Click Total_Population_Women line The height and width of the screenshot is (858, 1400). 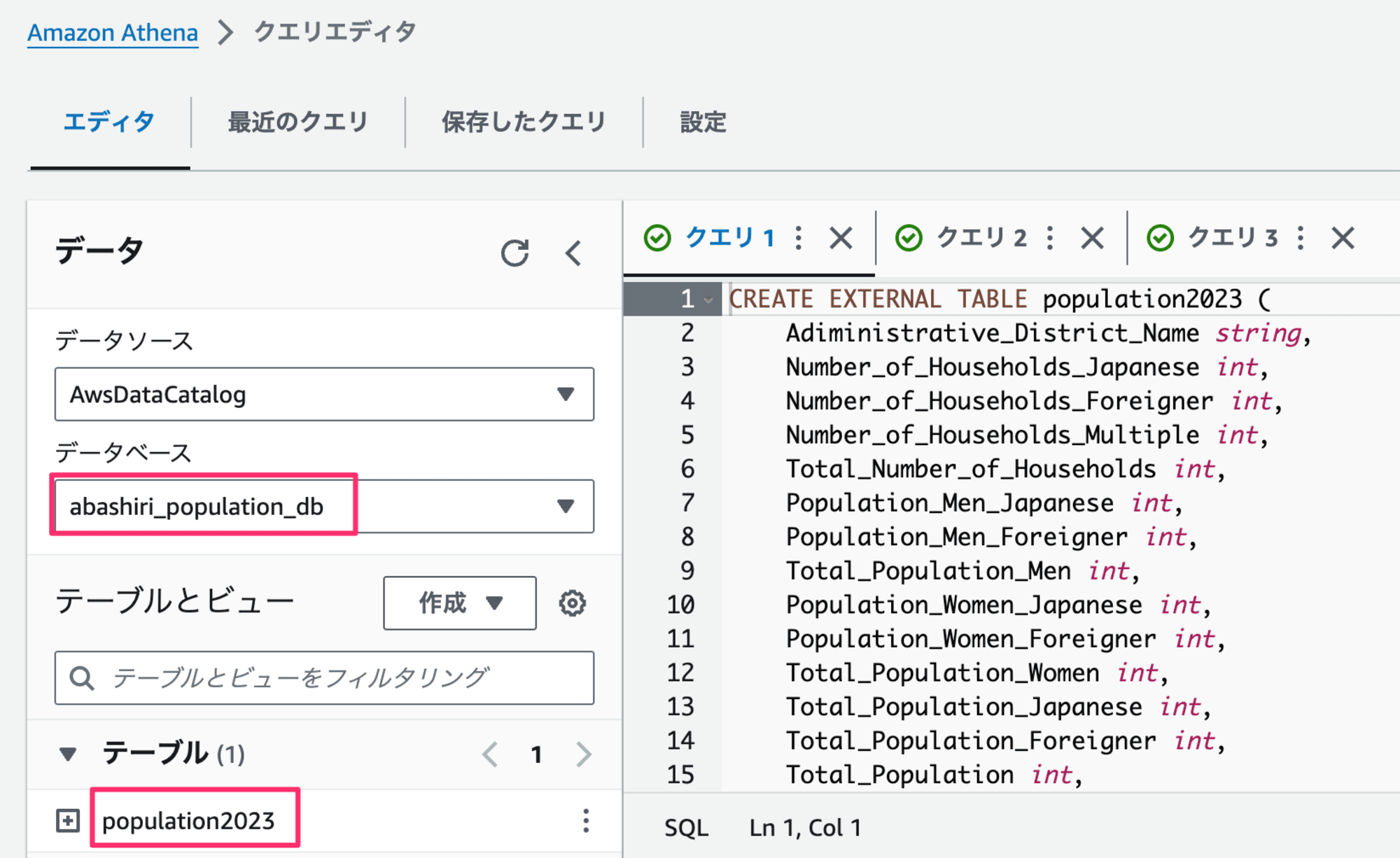977,673
